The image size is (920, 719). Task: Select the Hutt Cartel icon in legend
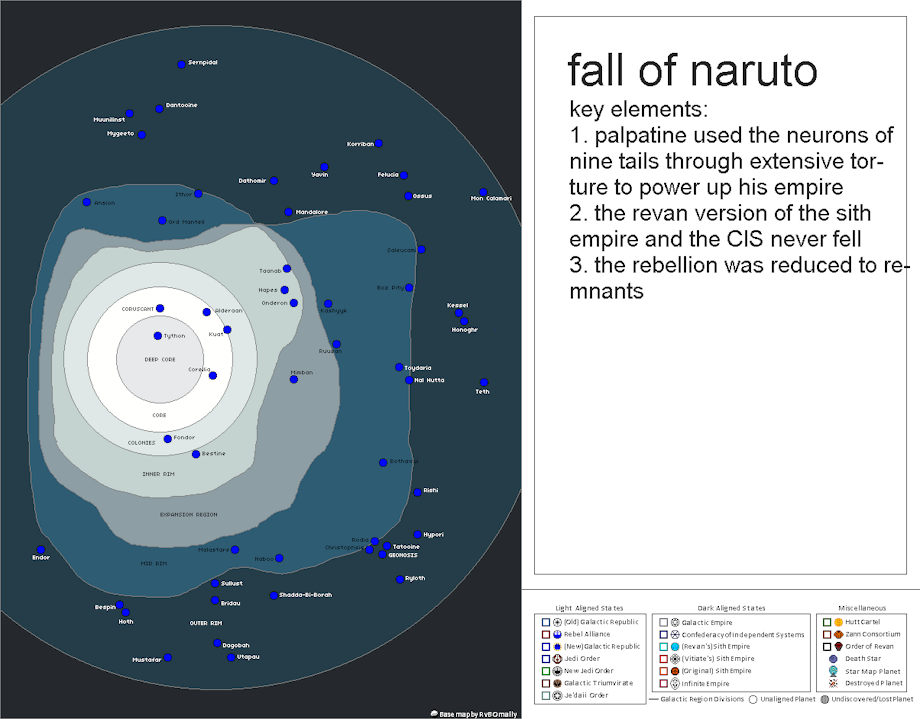(x=838, y=622)
